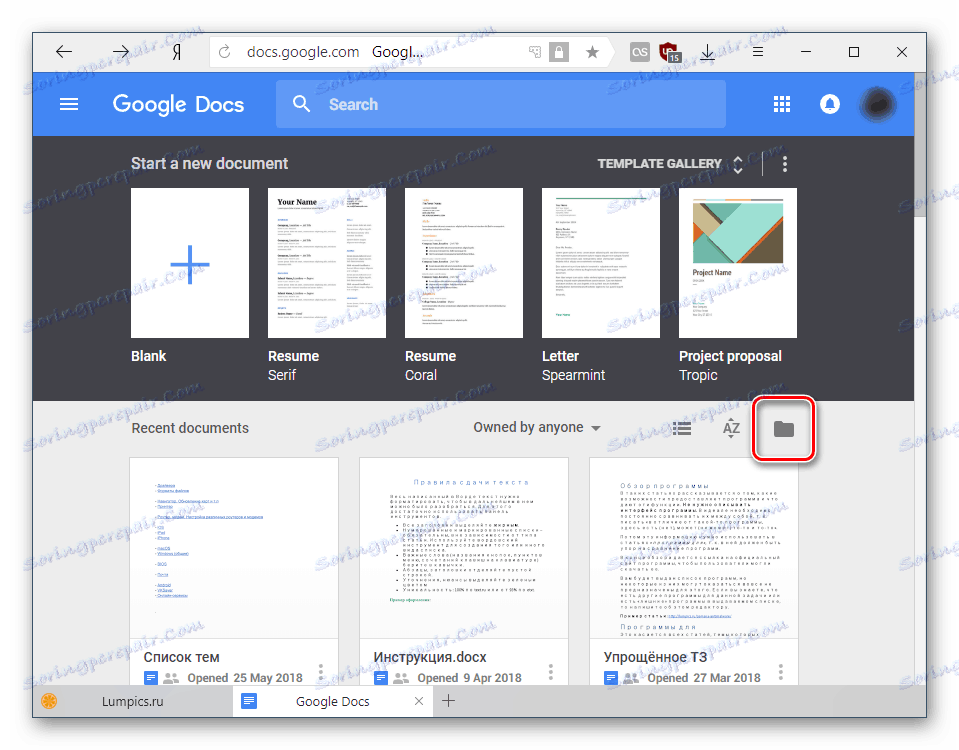The image size is (959, 750).
Task: Open the account avatar menu
Action: (x=878, y=105)
